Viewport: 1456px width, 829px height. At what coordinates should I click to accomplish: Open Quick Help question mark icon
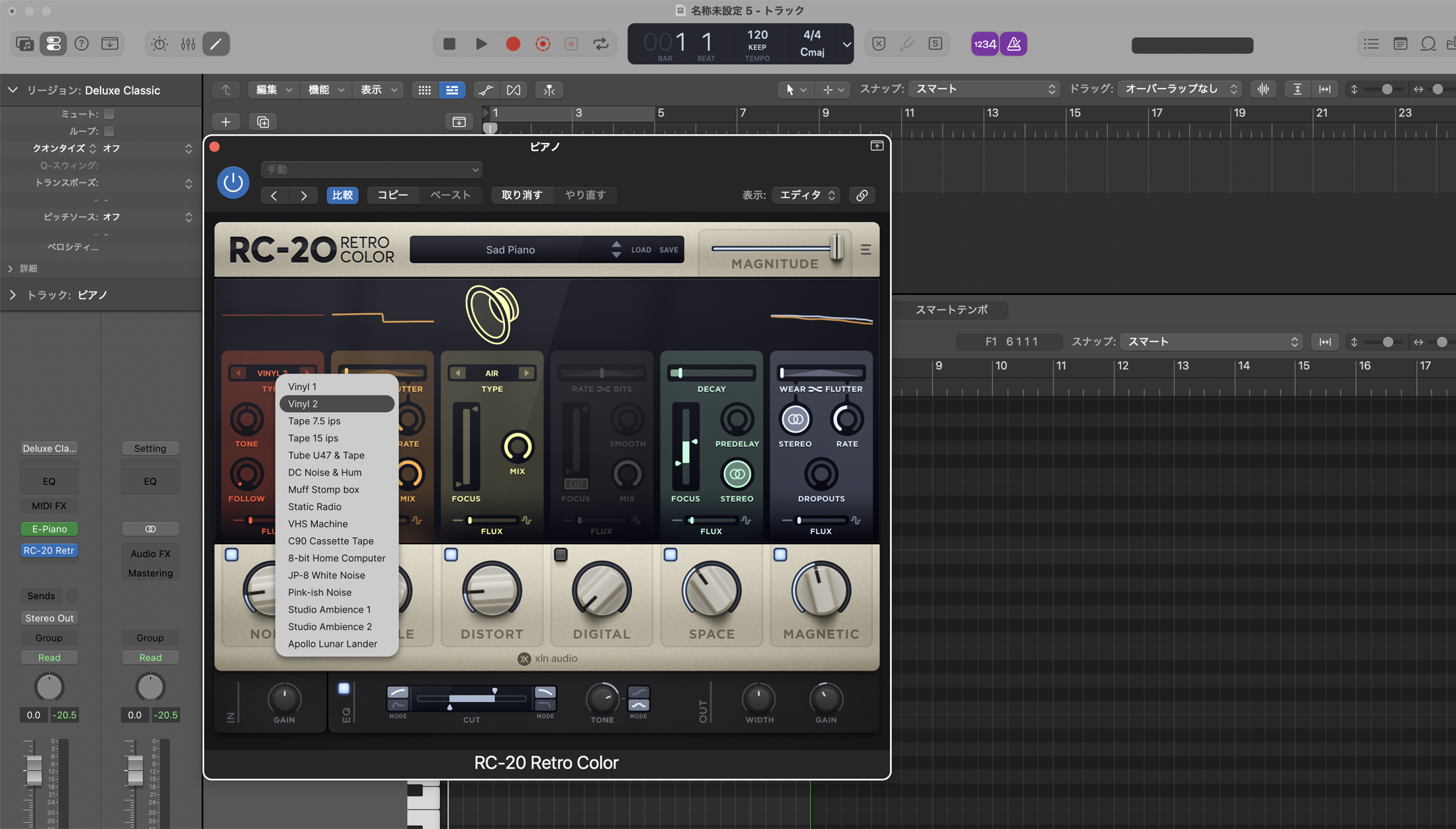81,44
